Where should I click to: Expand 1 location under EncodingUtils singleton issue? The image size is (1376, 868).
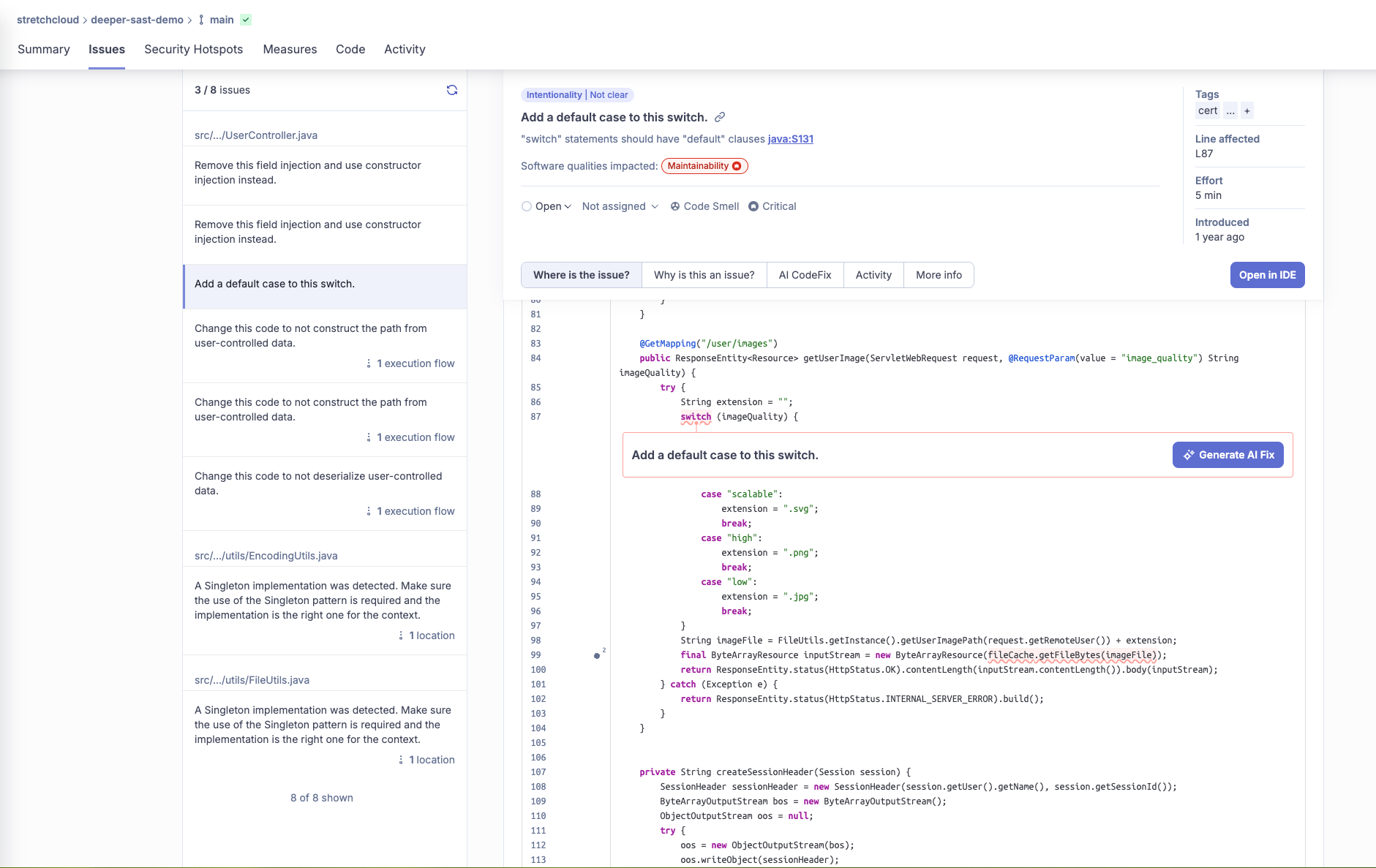tap(427, 635)
